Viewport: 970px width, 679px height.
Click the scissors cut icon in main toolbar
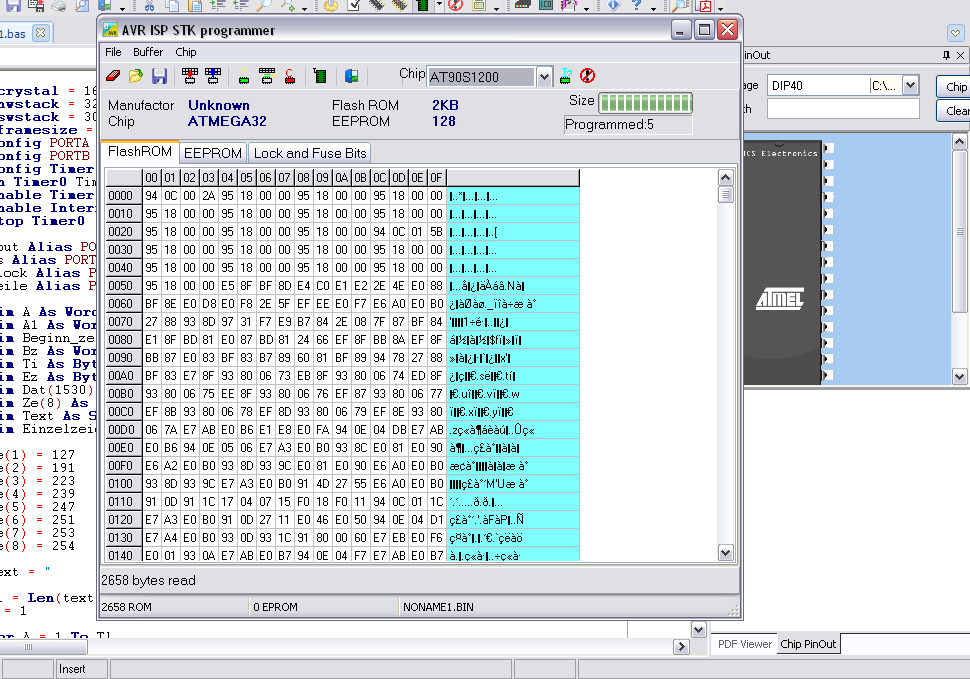149,6
